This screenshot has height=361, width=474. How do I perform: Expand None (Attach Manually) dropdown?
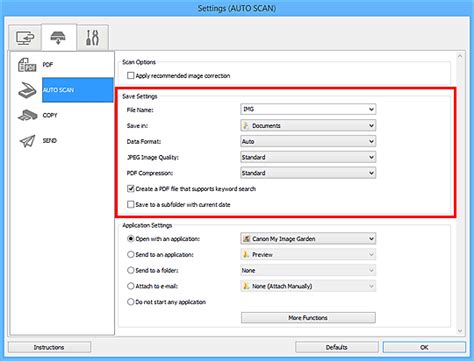click(308, 286)
